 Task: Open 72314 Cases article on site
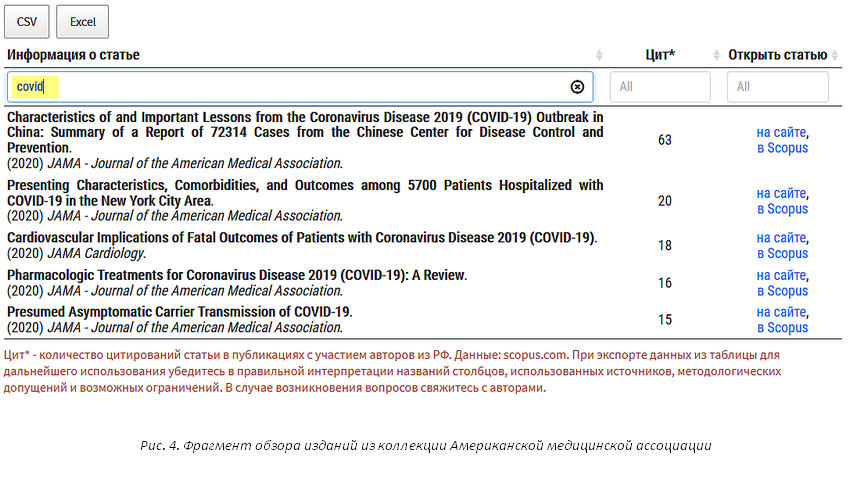(781, 132)
